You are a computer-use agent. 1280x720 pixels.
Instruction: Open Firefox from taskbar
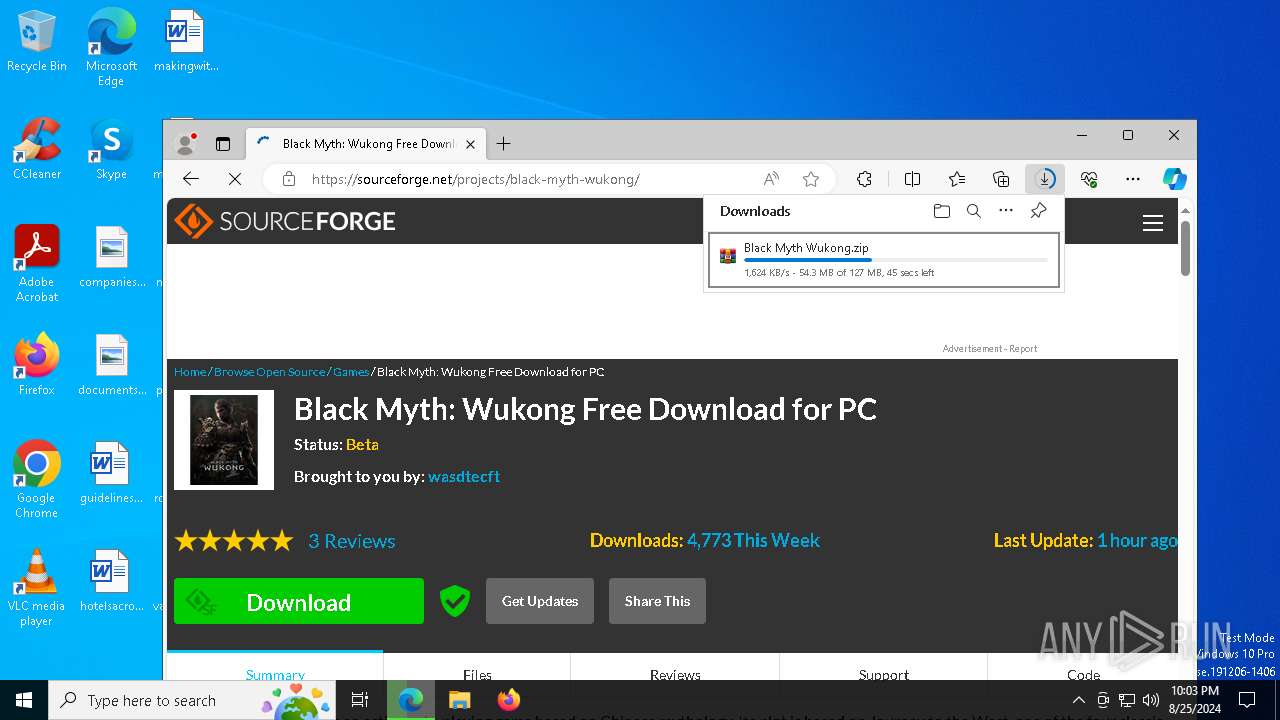509,700
